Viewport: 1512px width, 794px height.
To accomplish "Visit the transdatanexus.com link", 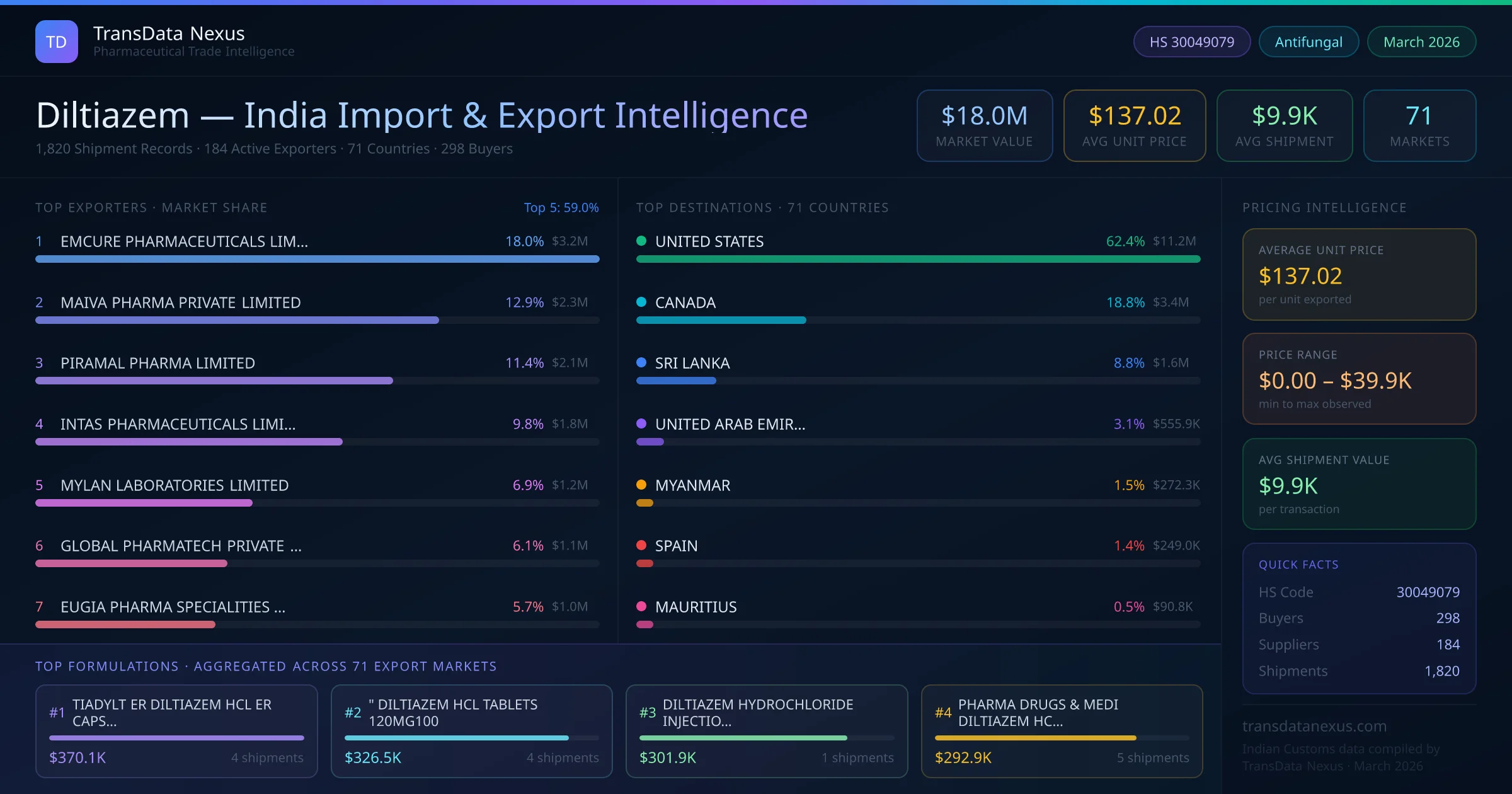I will (1314, 726).
